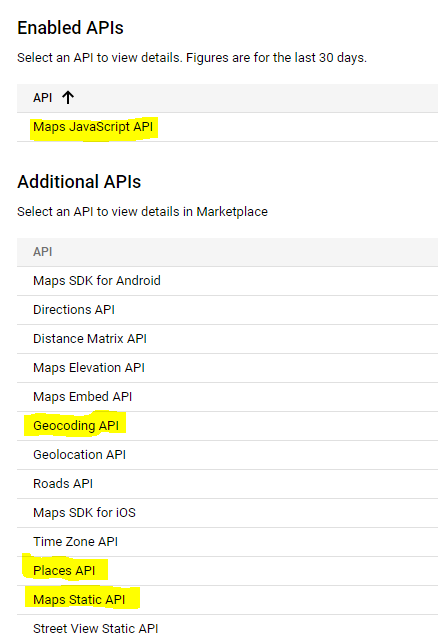Click the Marketplace description text
Viewport: 438px width, 643px height.
click(142, 212)
